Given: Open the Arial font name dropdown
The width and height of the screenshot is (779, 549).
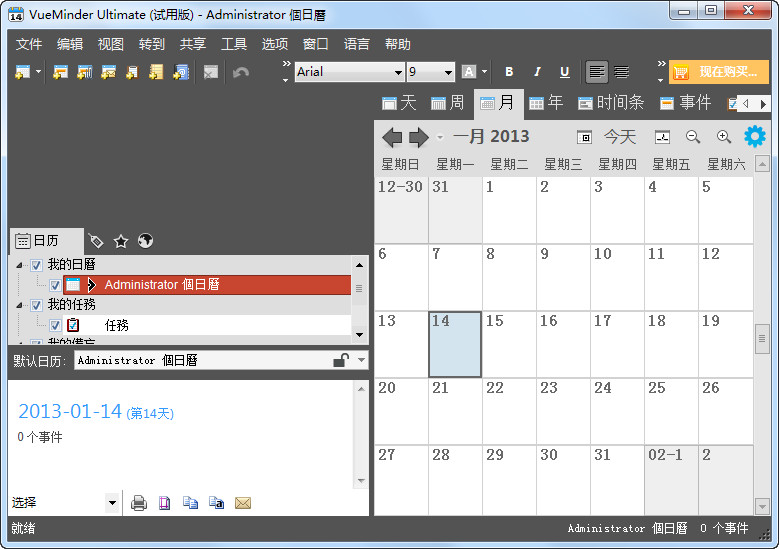Looking at the screenshot, I should (x=398, y=73).
